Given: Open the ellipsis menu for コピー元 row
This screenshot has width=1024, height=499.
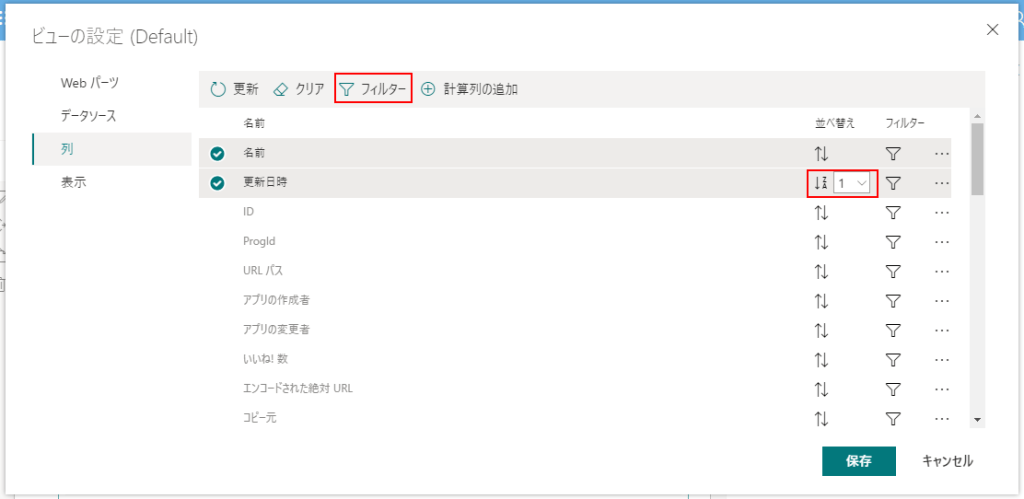Looking at the screenshot, I should coord(941,418).
